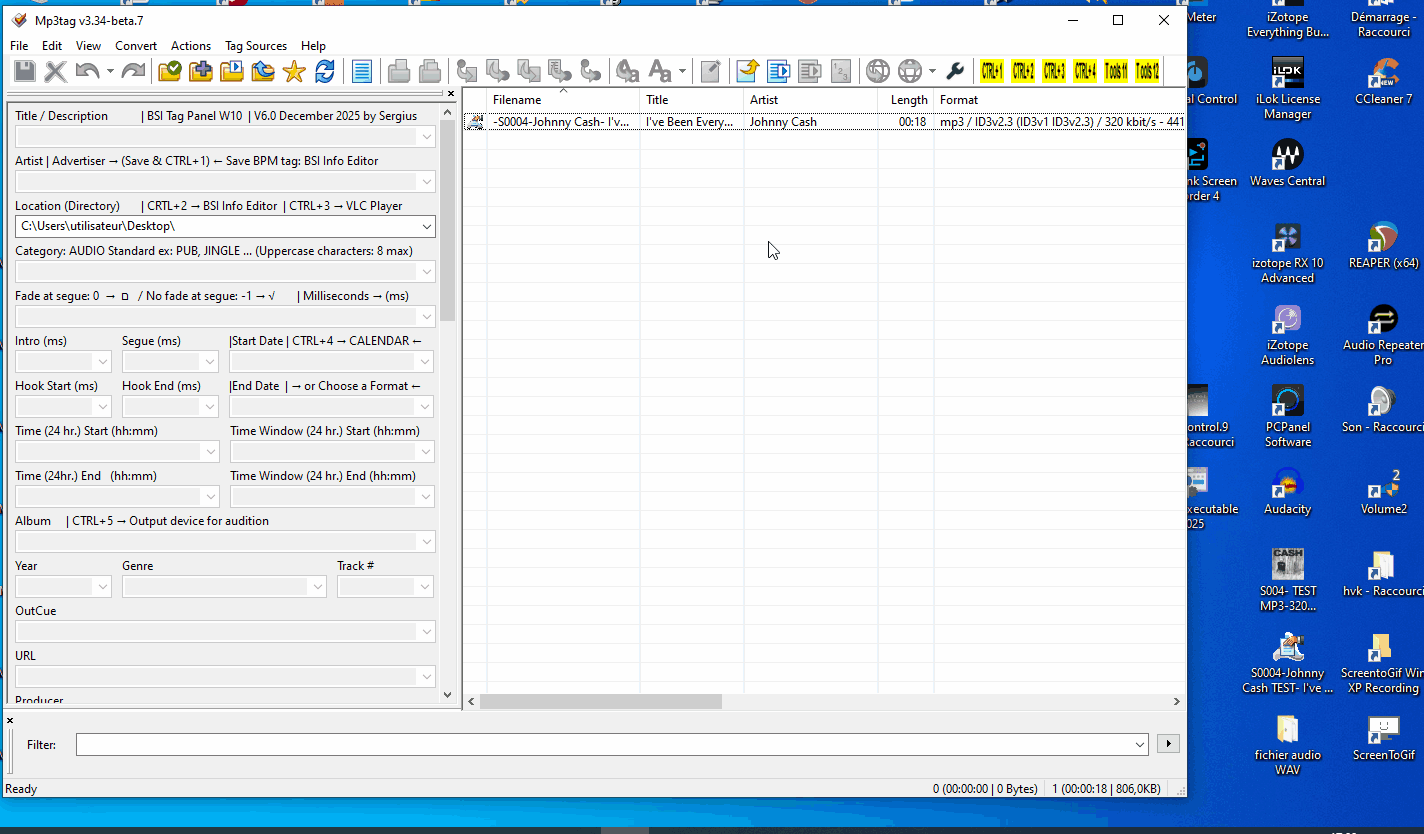Click the Auto-numbering wizard 123 icon
Viewport: 1424px width, 834px height.
pos(841,71)
